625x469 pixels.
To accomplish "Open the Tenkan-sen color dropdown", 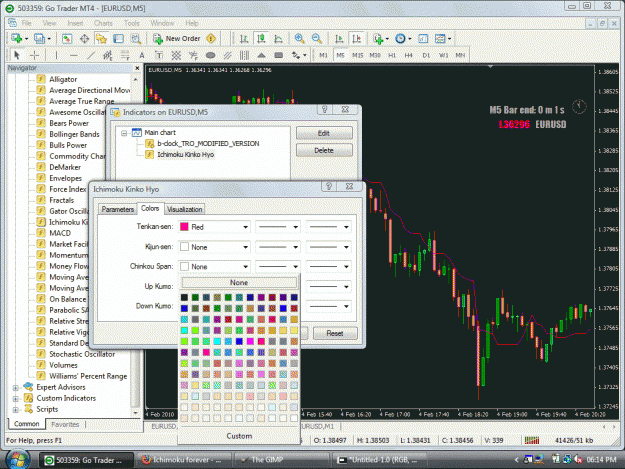I will (214, 227).
